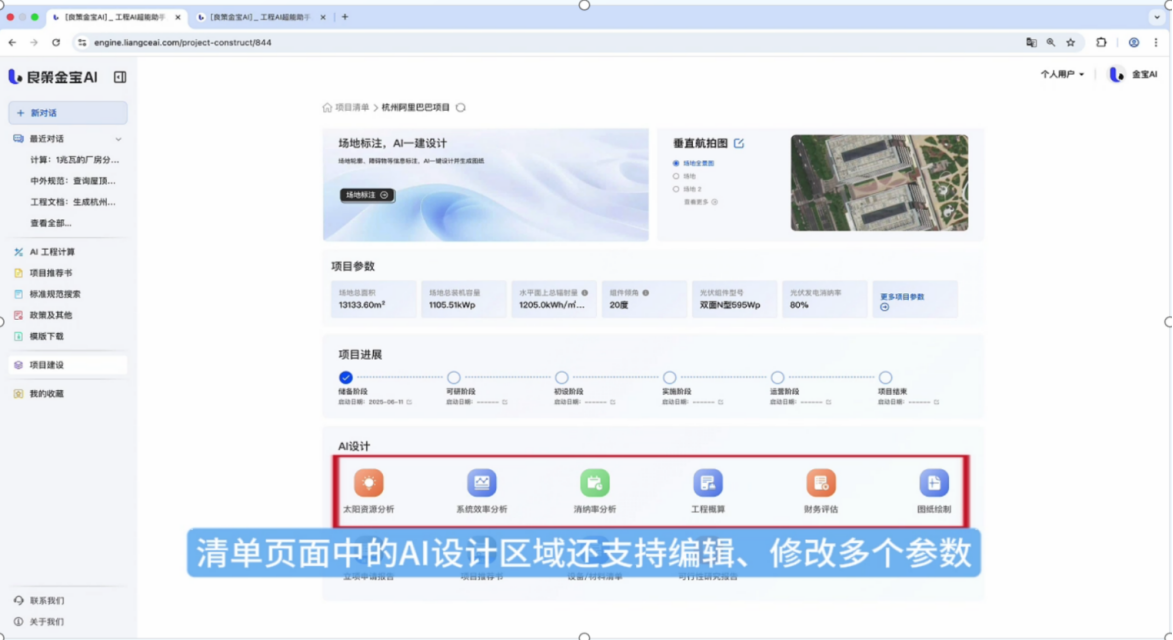1173x640 pixels.
Task: Click 场地标注 site annotation button
Action: [367, 195]
